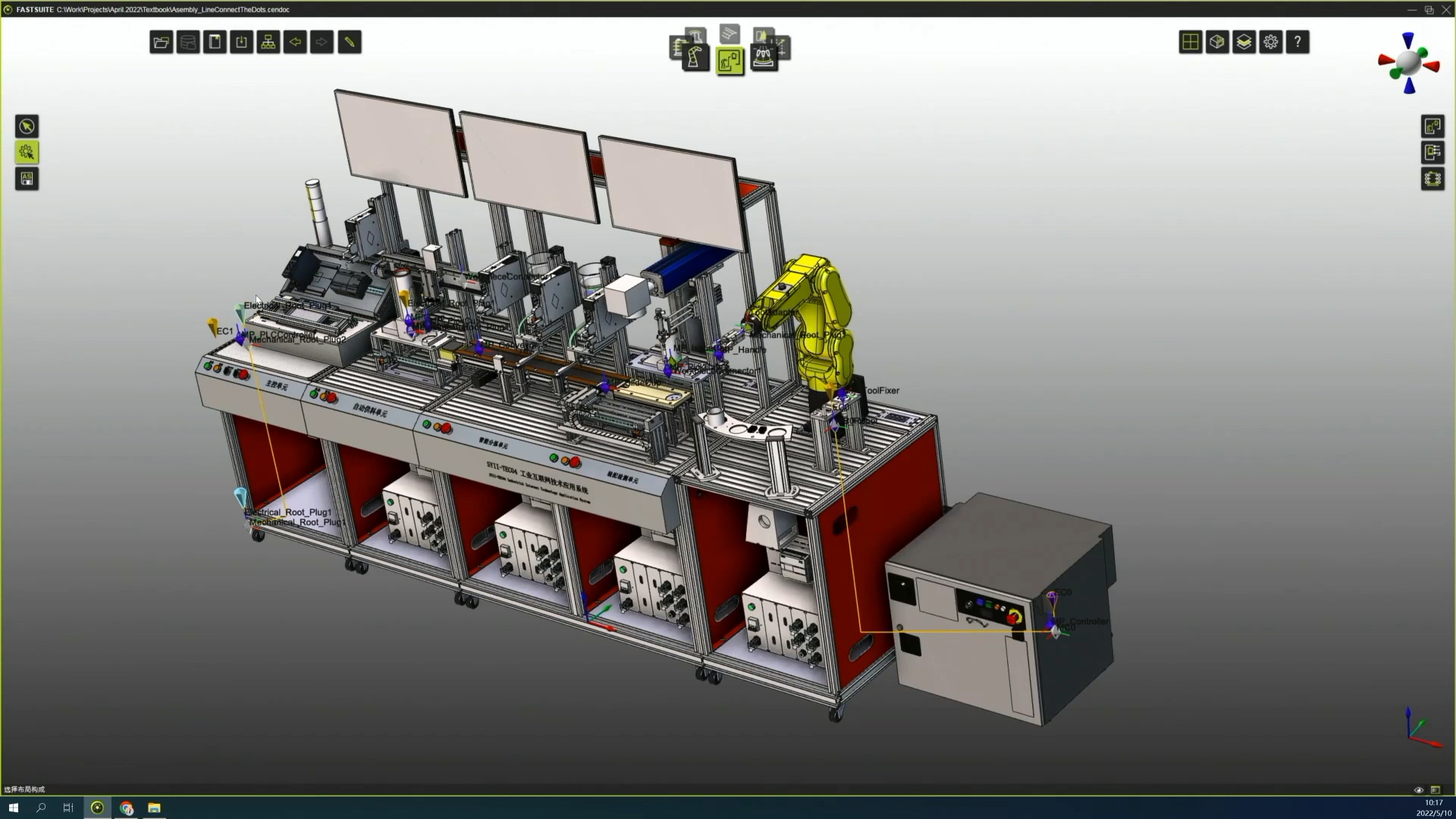Click the 3D box view icon
Image resolution: width=1456 pixels, height=819 pixels.
point(1217,42)
